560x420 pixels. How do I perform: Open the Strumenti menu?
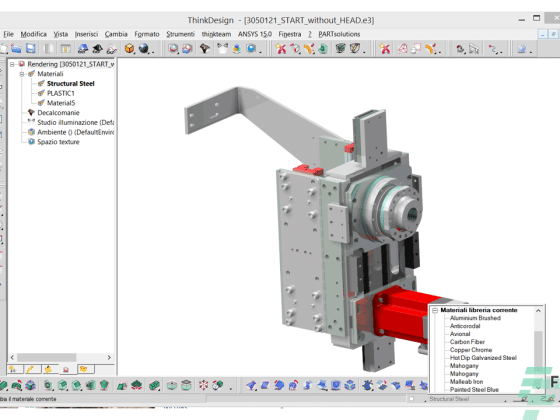180,34
